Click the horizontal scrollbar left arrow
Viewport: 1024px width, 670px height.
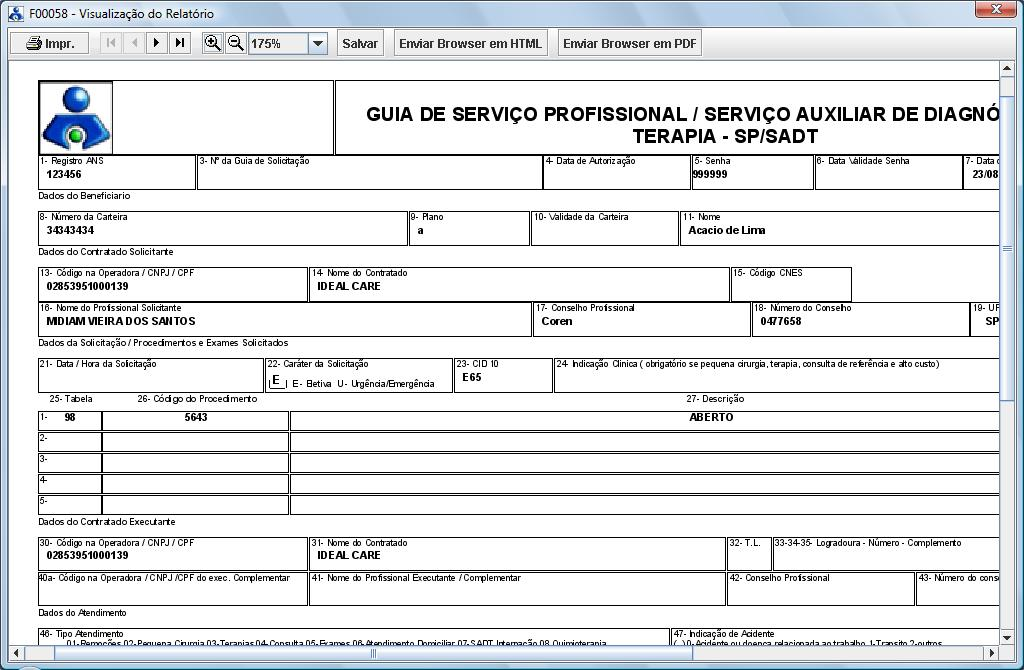[x=16, y=652]
